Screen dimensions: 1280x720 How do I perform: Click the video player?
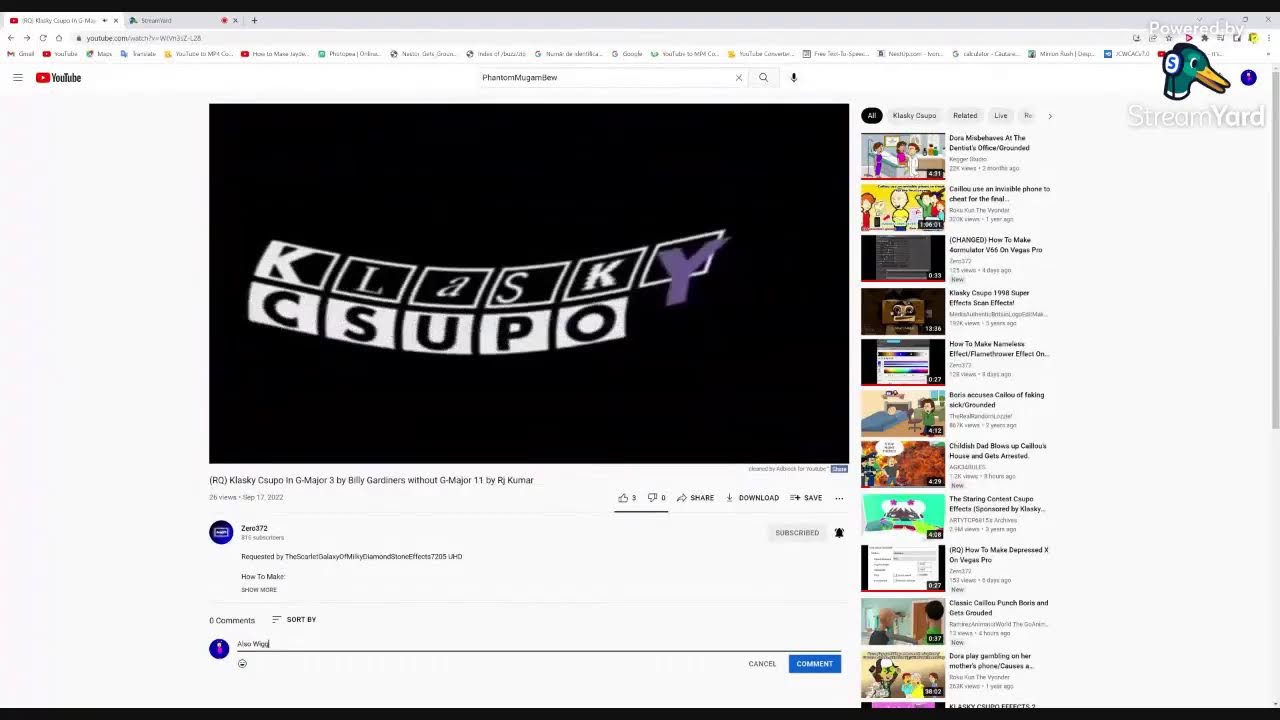[529, 284]
